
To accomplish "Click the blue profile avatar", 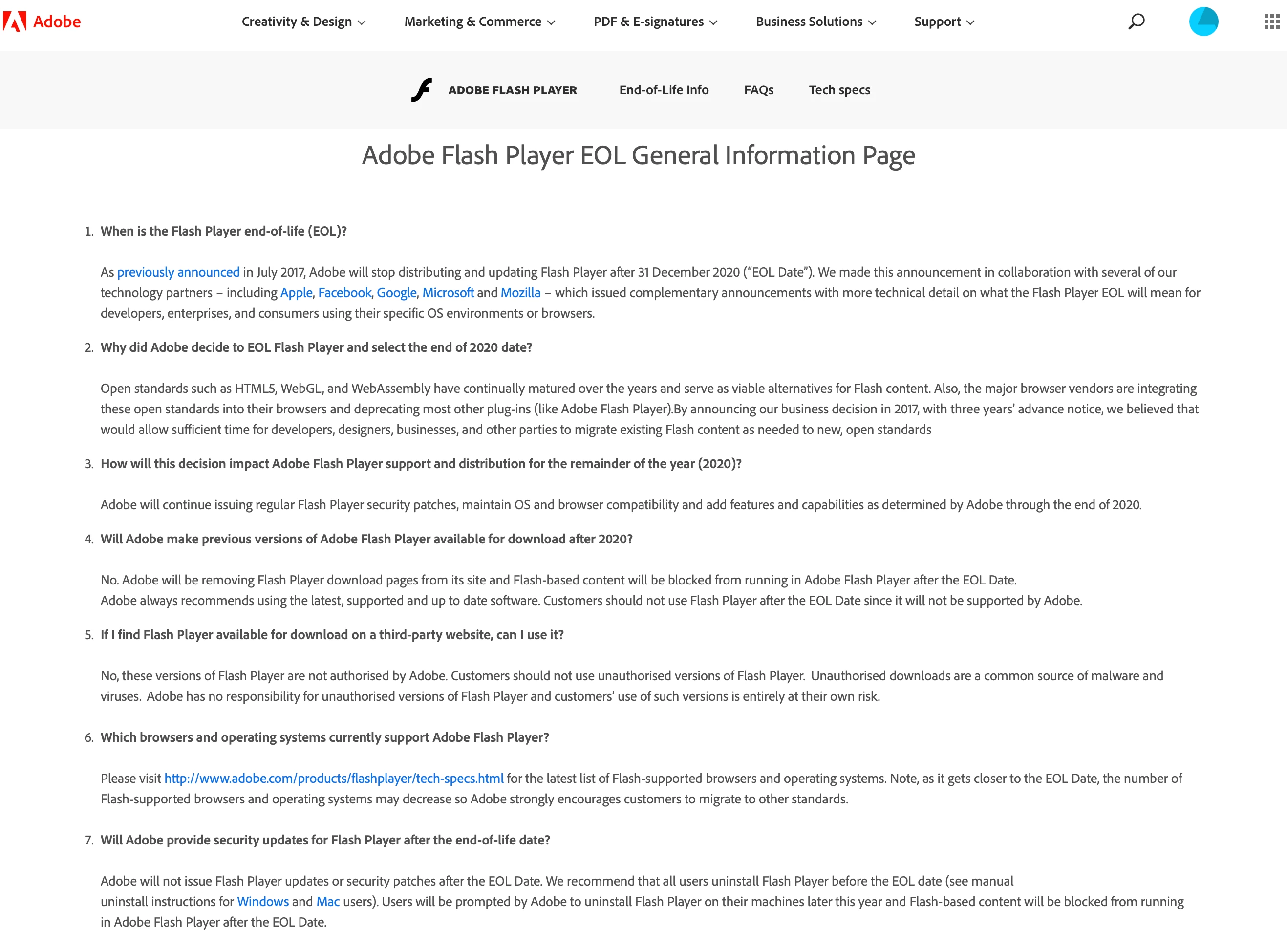I will tap(1203, 22).
